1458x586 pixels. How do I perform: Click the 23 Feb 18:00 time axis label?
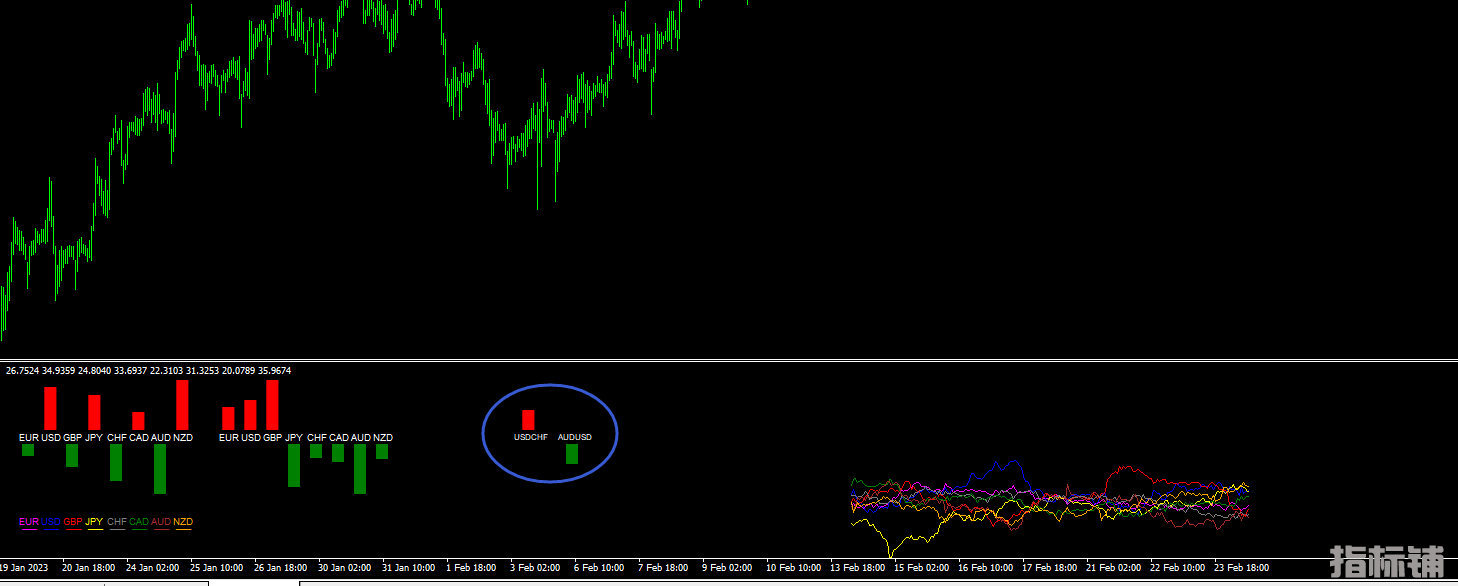[x=1241, y=568]
